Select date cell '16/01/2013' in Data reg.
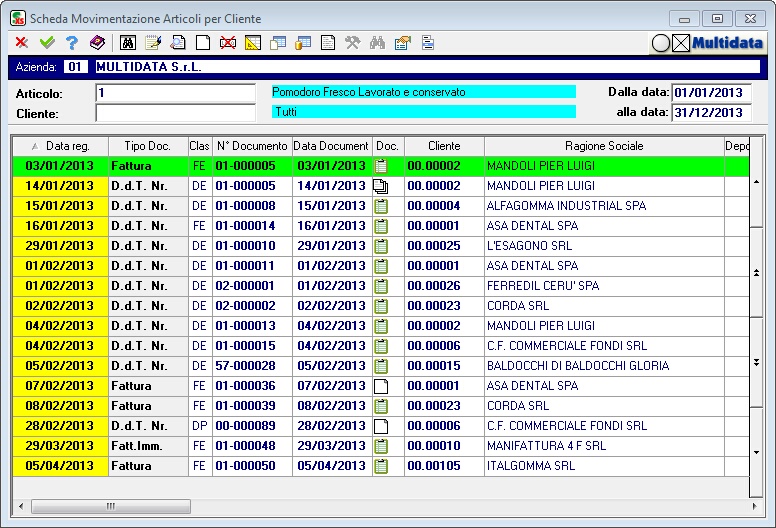 60,226
